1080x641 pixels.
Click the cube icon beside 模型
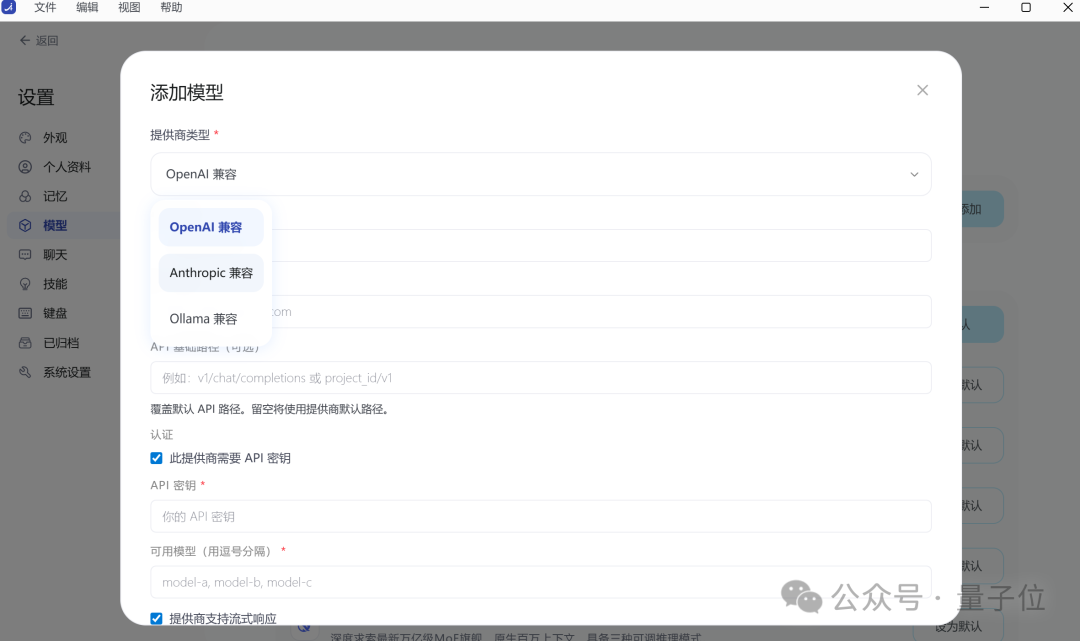coord(25,226)
